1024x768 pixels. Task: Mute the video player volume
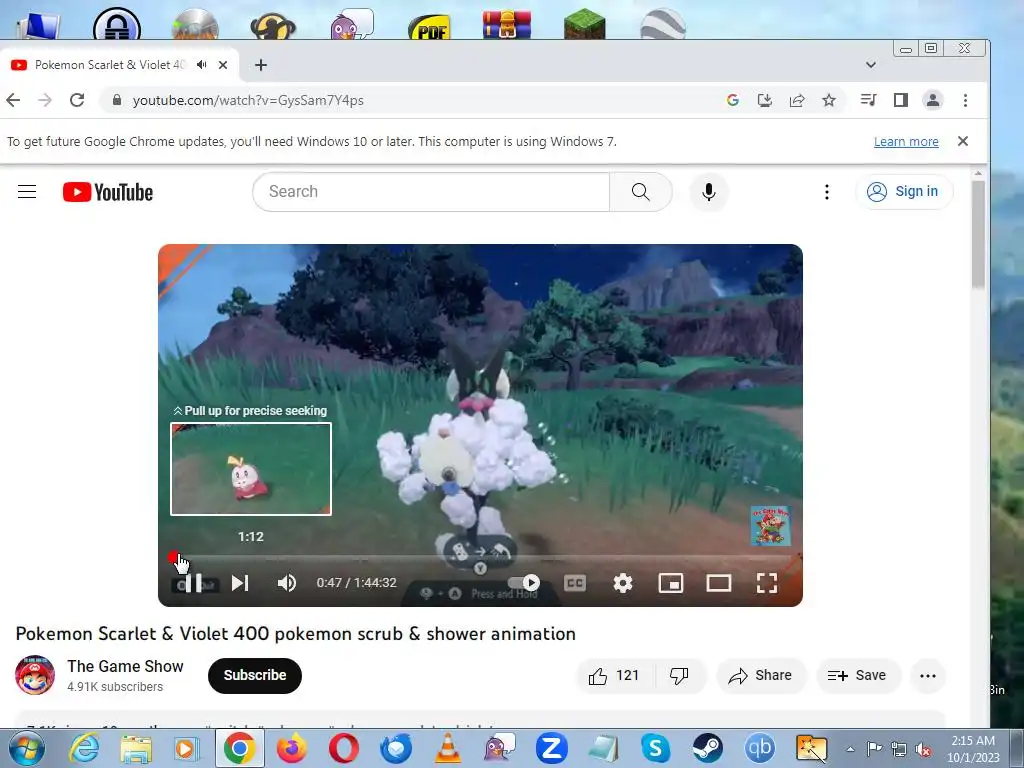(x=286, y=583)
